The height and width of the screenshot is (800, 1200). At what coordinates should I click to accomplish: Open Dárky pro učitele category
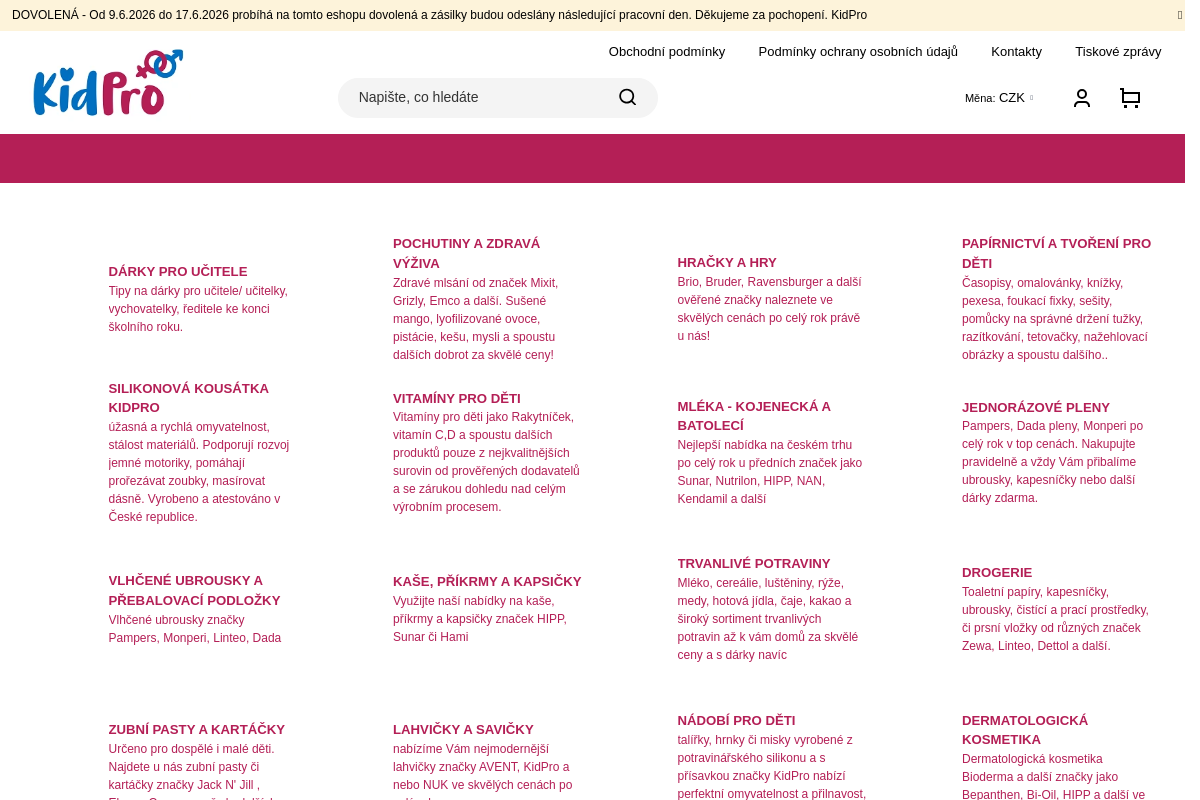click(x=178, y=271)
